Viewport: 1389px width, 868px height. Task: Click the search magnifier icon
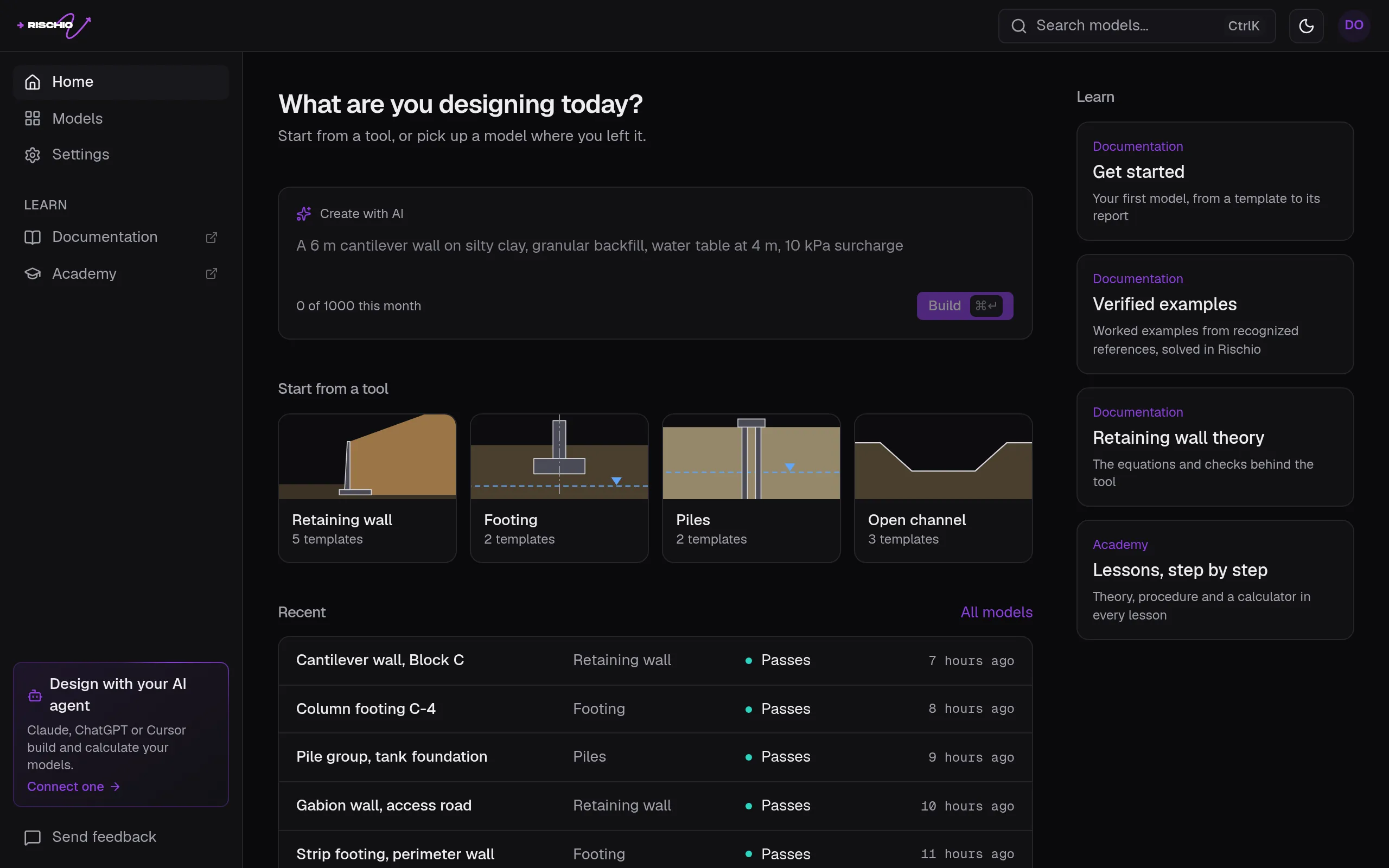1018,26
